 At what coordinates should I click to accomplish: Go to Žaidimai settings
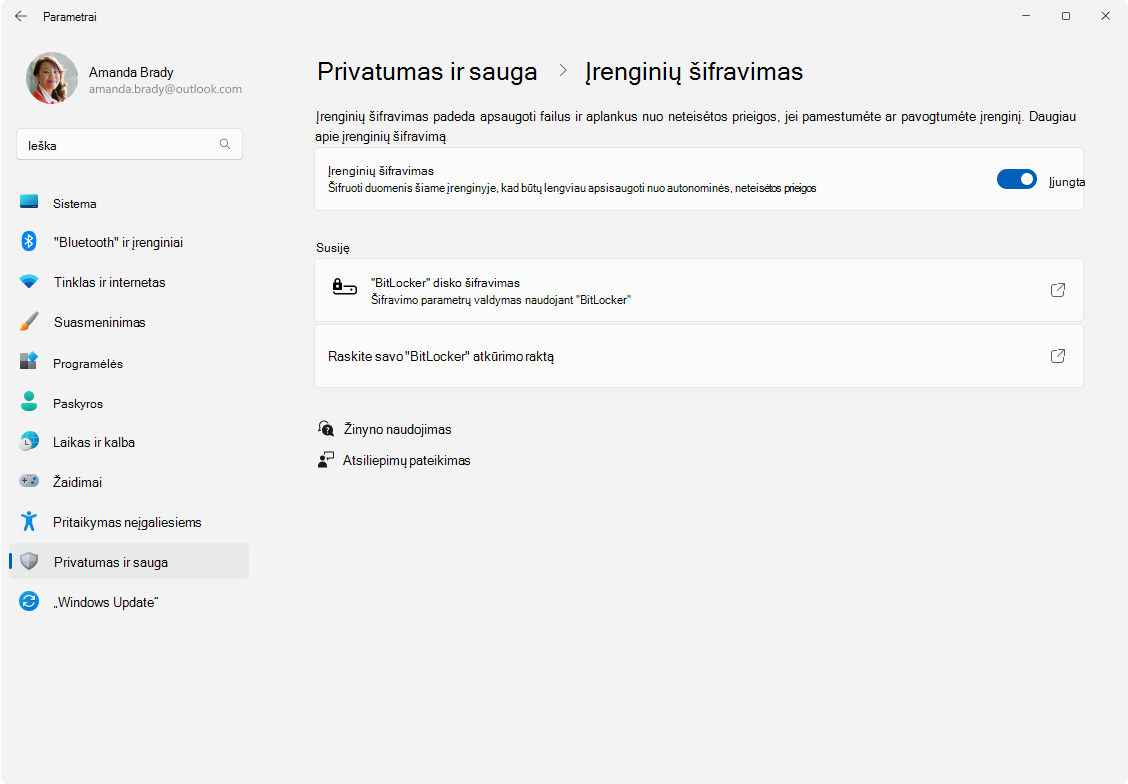[129, 482]
